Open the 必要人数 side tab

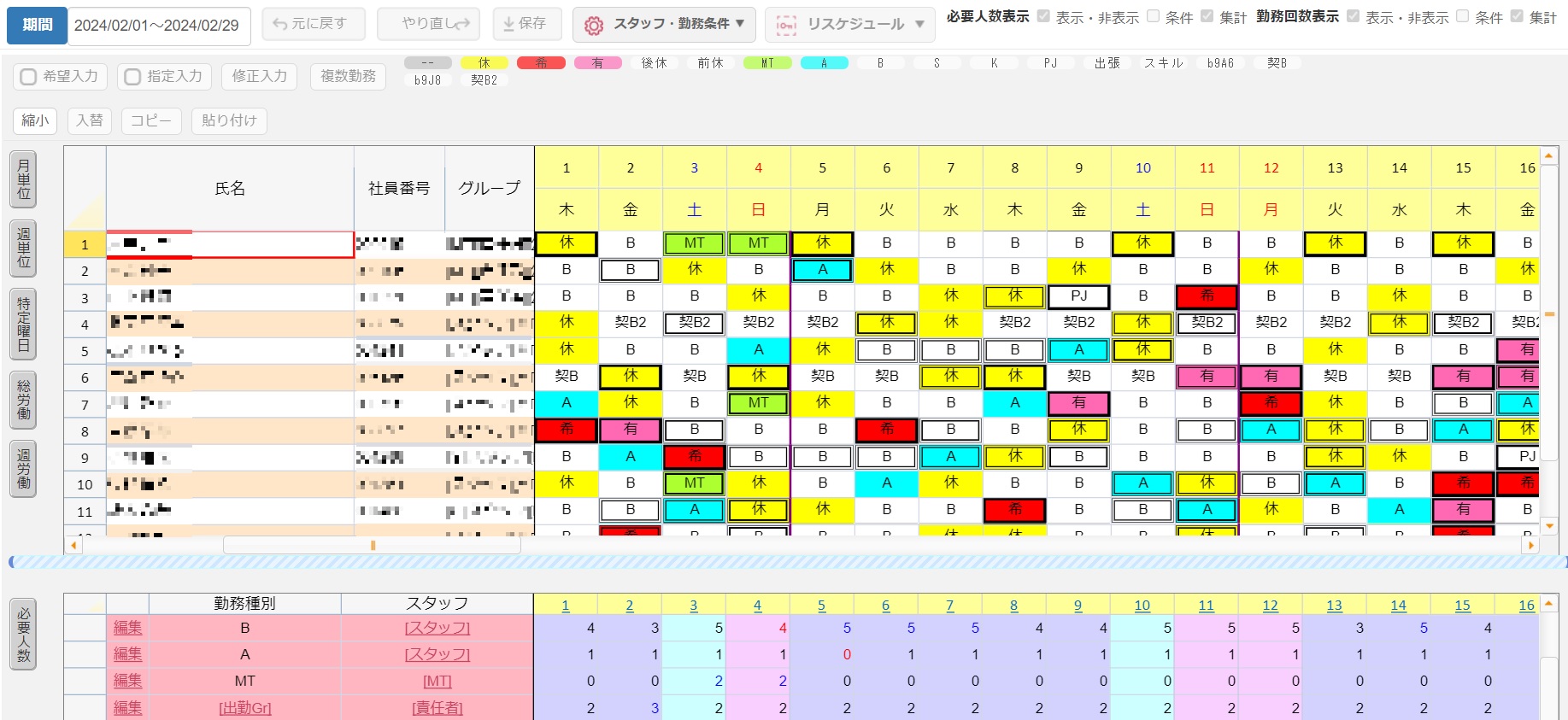click(23, 635)
